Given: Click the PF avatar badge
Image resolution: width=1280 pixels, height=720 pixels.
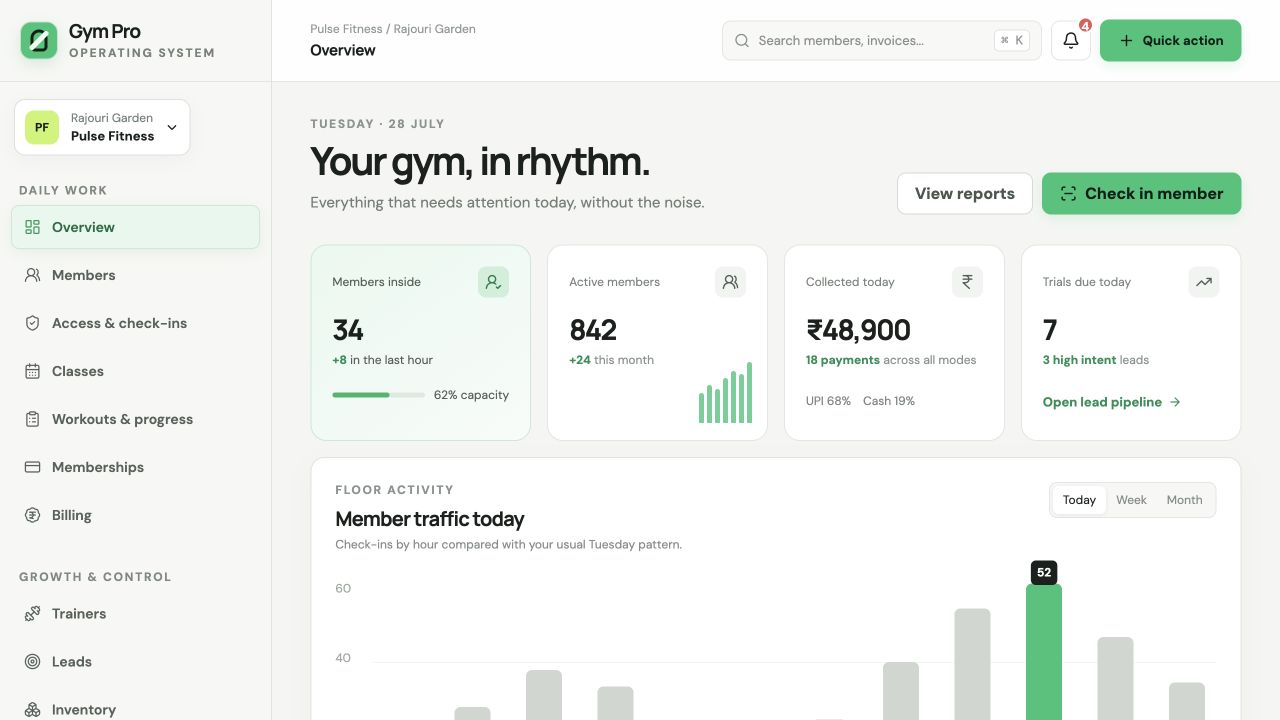Looking at the screenshot, I should click(42, 127).
